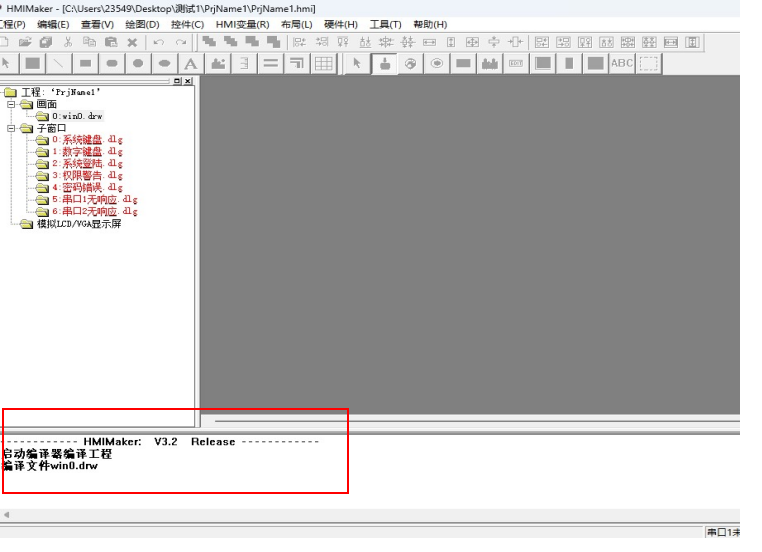Image resolution: width=762 pixels, height=552 pixels.
Task: Select the rounded rectangle drawing tool
Action: [x=112, y=63]
